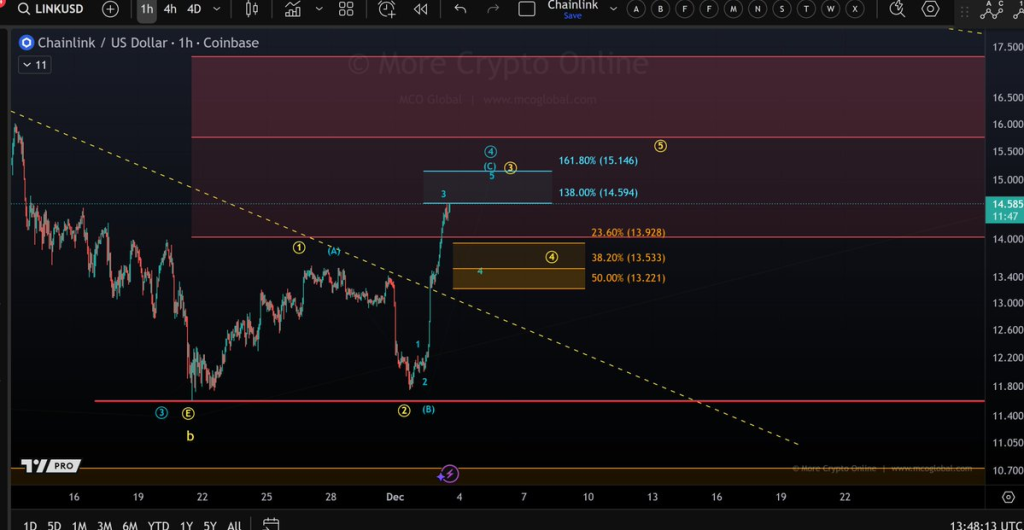Select the 4h timeframe
Screen dimensions: 1024x530
click(170, 9)
